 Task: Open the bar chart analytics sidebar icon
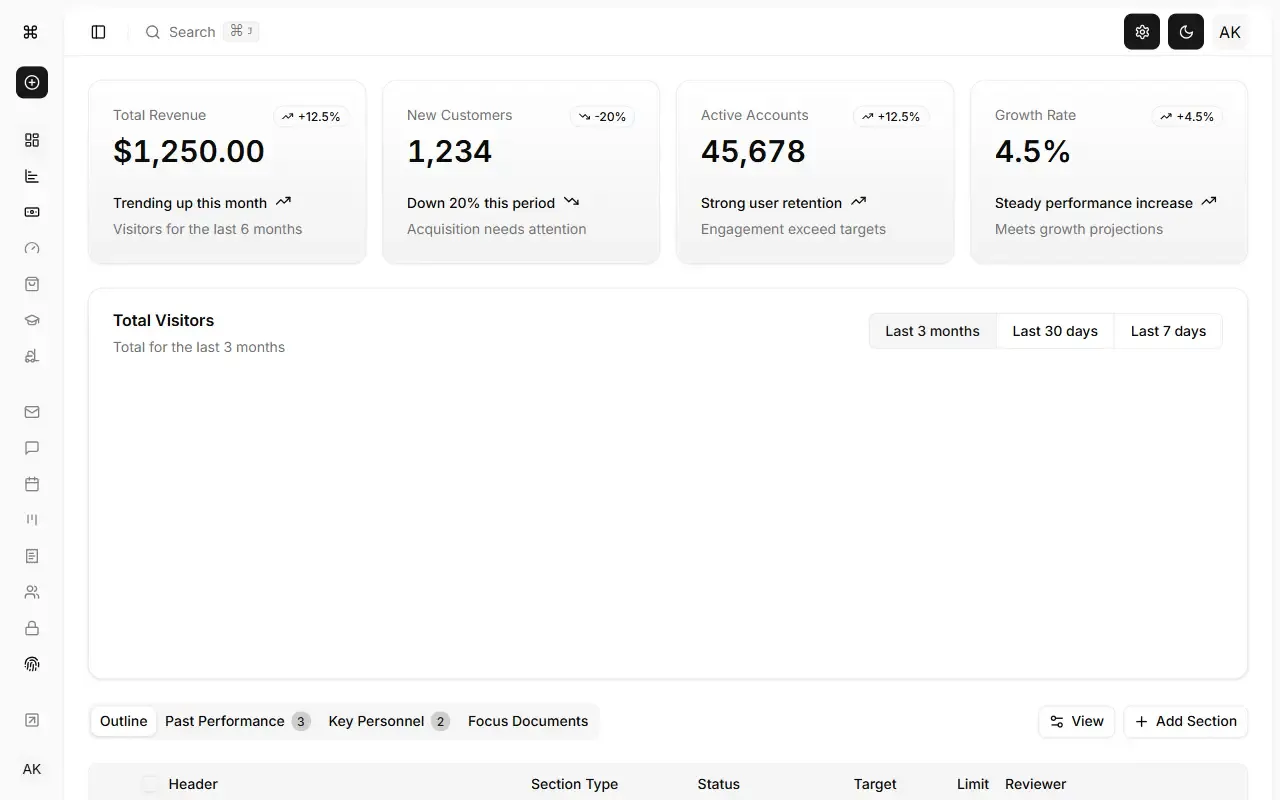32,176
